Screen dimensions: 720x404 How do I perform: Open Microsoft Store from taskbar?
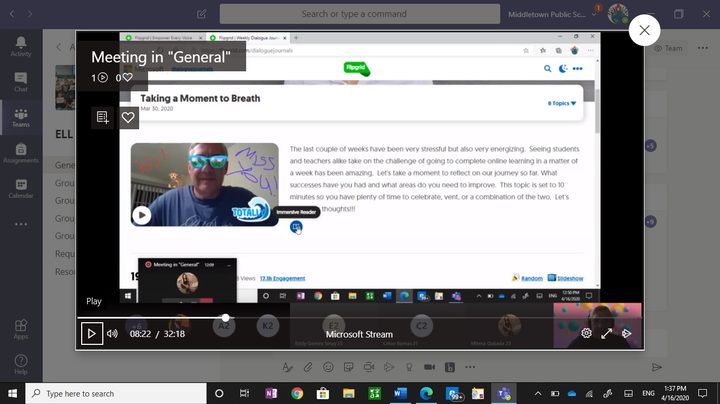[x=323, y=393]
